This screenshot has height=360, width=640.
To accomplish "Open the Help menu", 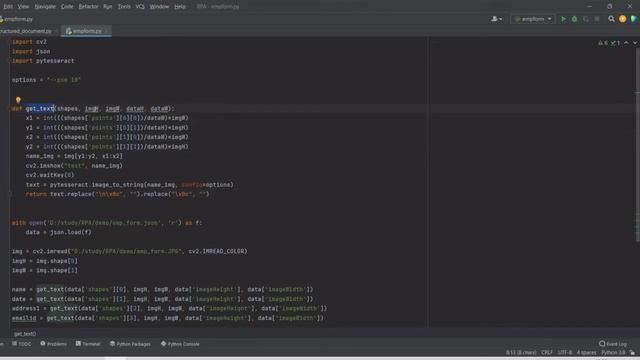I will coord(180,7).
